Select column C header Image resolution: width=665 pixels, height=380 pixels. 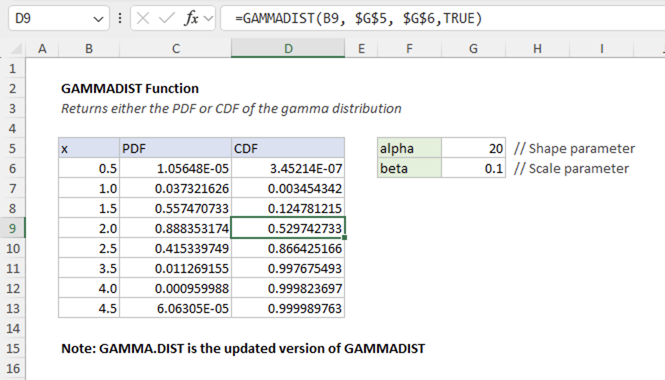point(176,49)
